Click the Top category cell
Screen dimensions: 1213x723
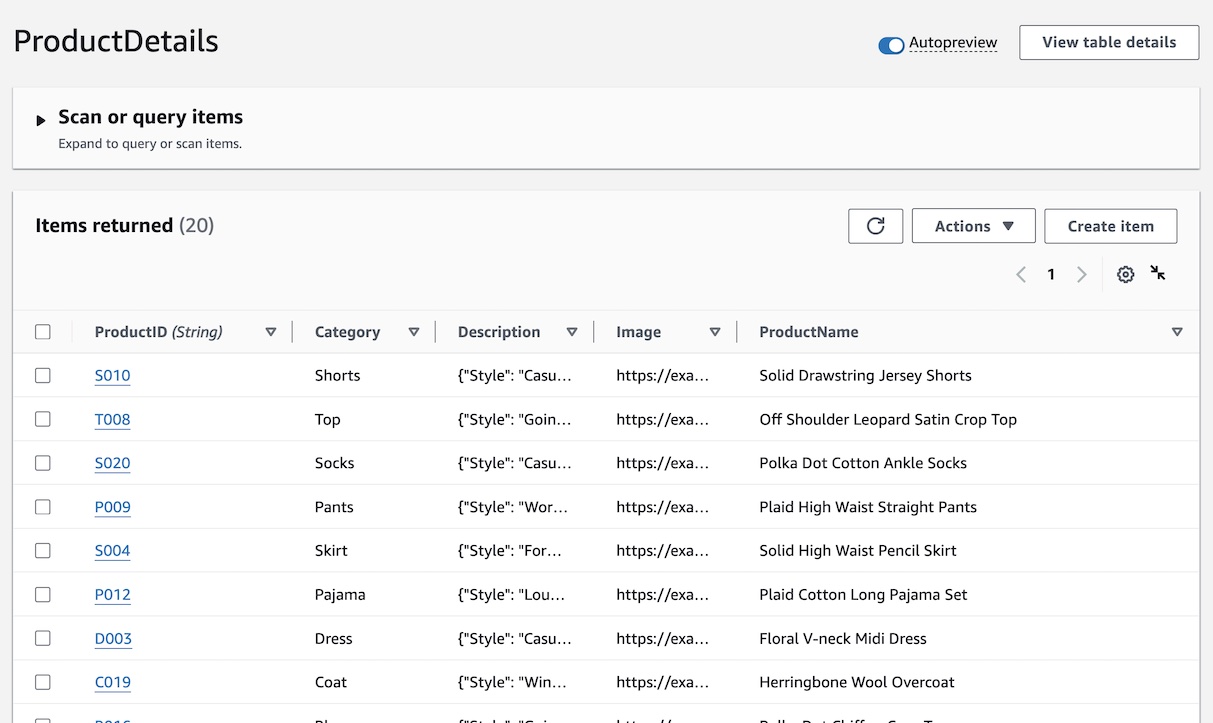[327, 419]
